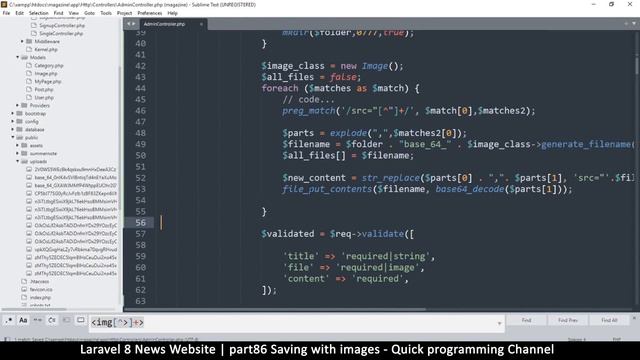Open Post.php model file
The height and width of the screenshot is (360, 640).
[x=44, y=89]
